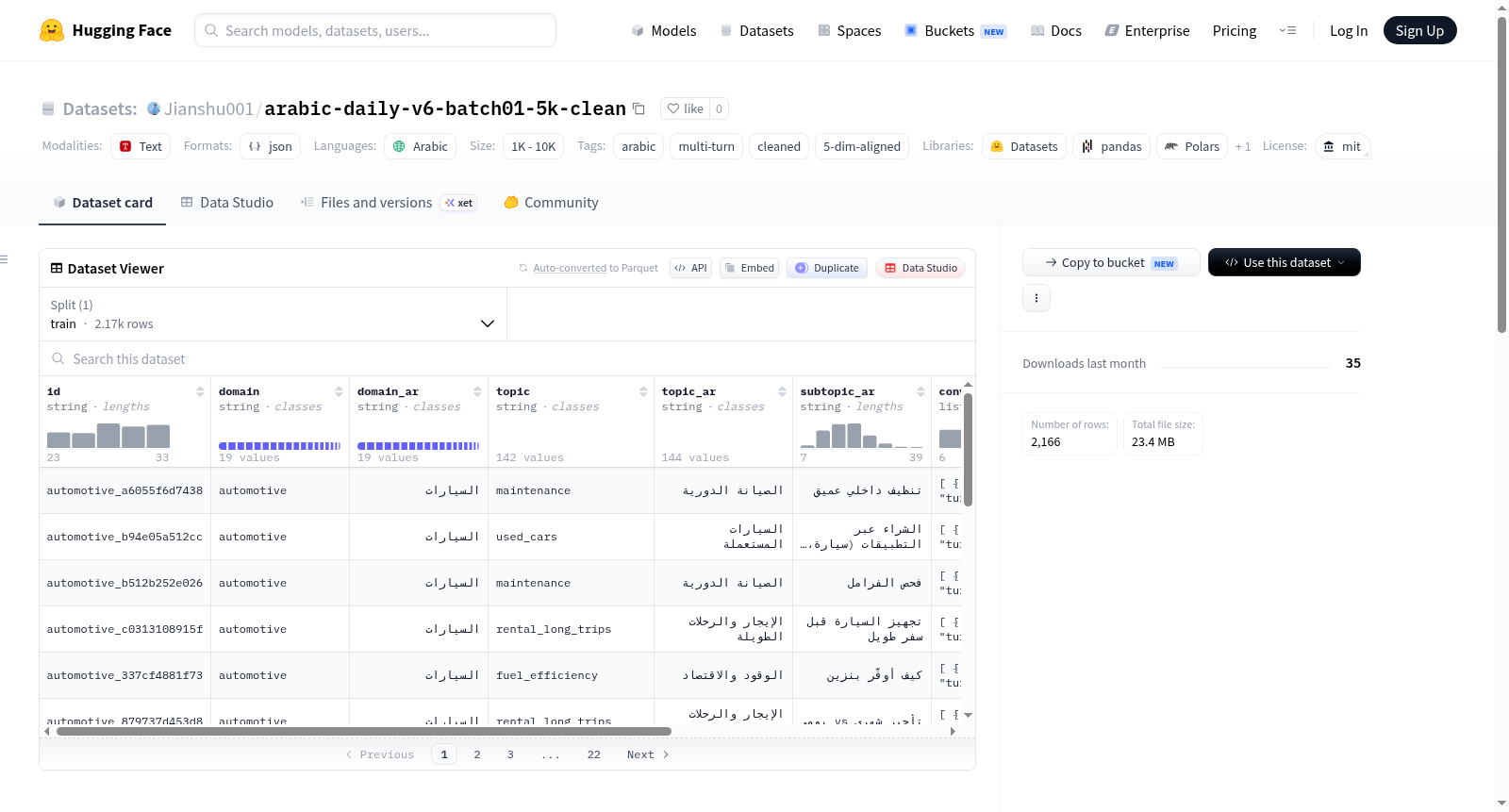This screenshot has height=812, width=1509.
Task: Click the Polars library tag
Action: pos(1192,146)
